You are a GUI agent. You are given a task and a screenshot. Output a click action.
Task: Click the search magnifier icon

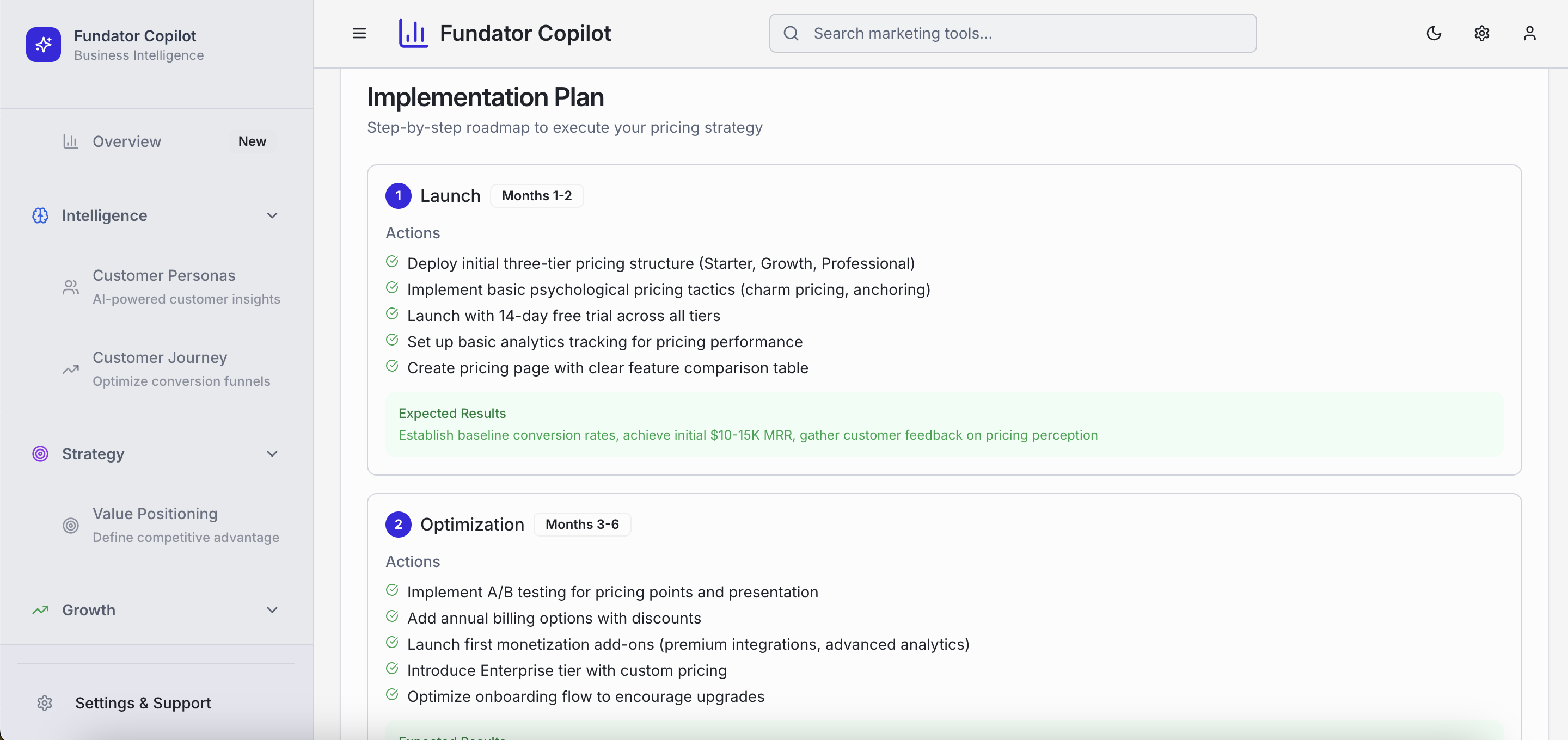pyautogui.click(x=791, y=34)
